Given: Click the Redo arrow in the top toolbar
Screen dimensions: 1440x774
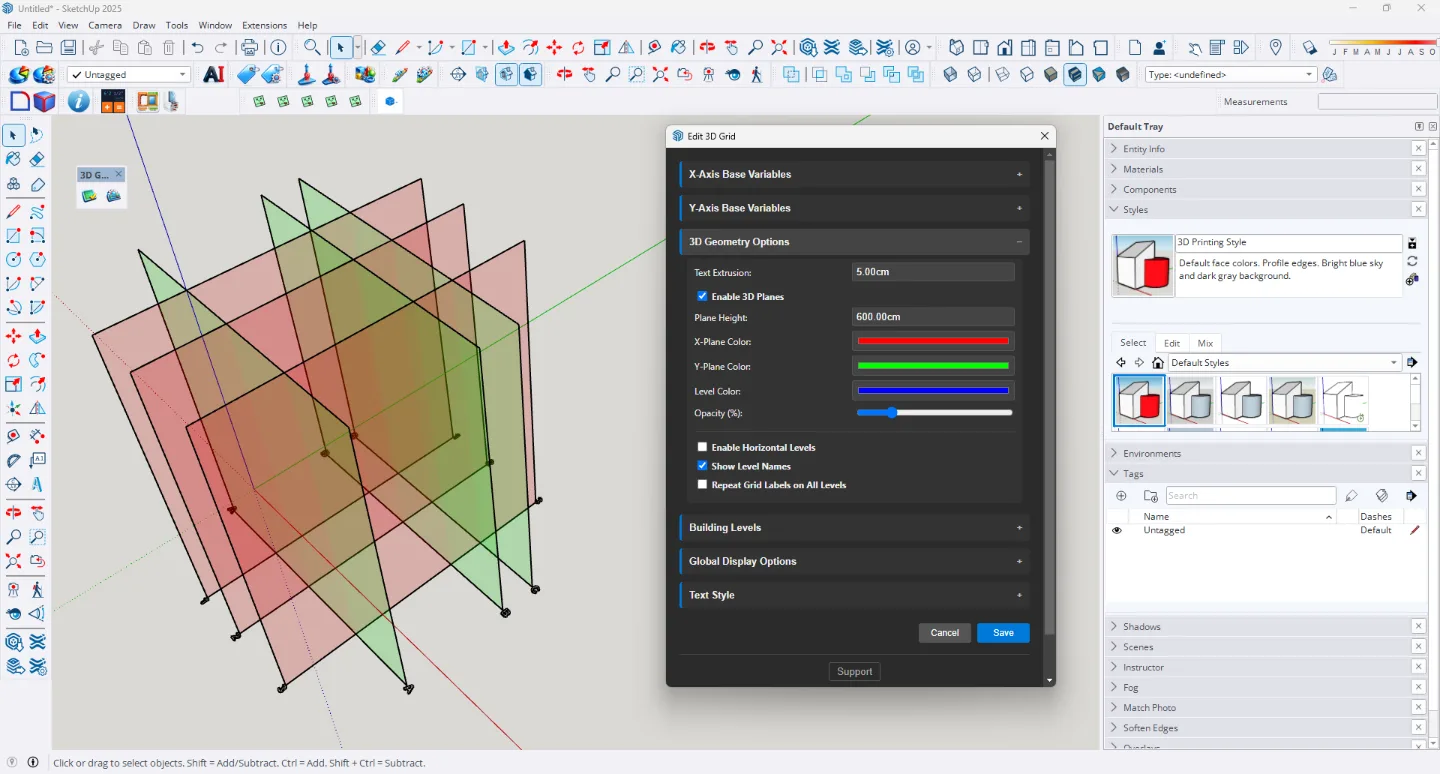Looking at the screenshot, I should point(221,47).
